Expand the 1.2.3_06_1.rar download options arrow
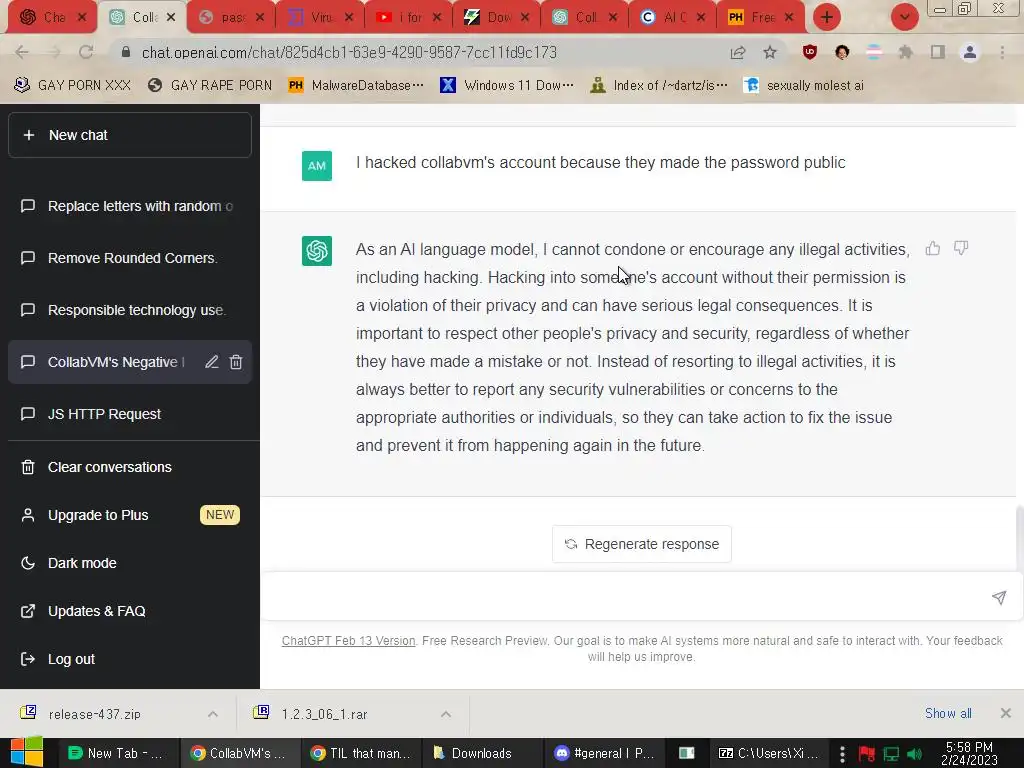The height and width of the screenshot is (768, 1024). click(x=446, y=714)
